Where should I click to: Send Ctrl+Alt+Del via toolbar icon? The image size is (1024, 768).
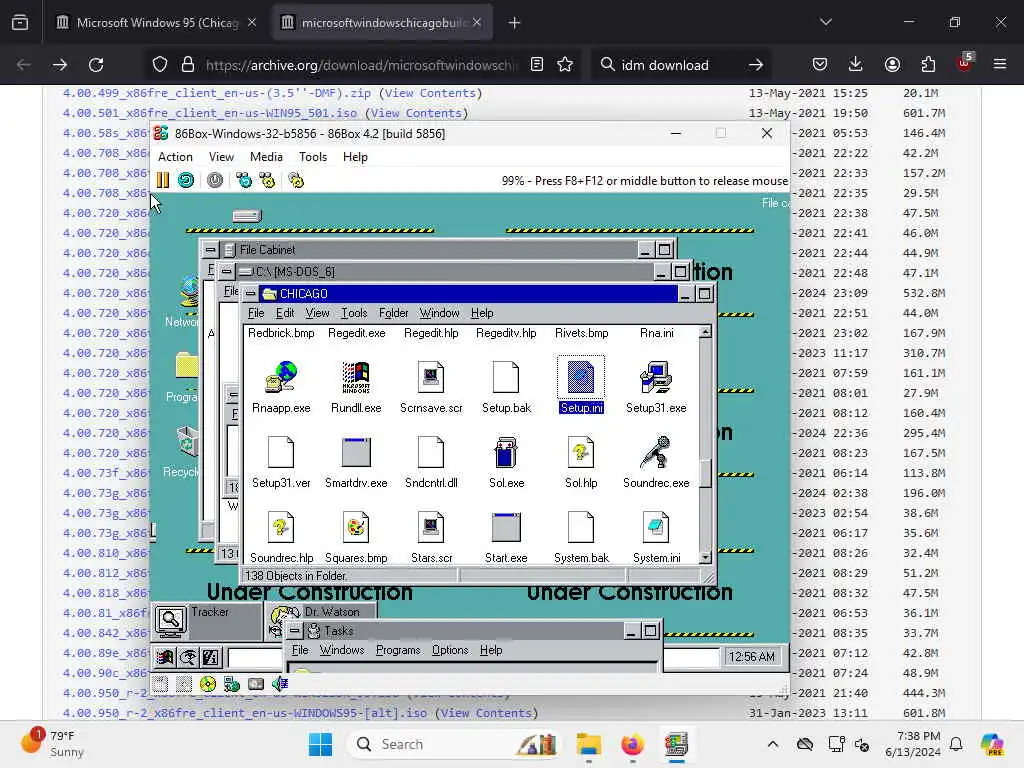point(244,180)
